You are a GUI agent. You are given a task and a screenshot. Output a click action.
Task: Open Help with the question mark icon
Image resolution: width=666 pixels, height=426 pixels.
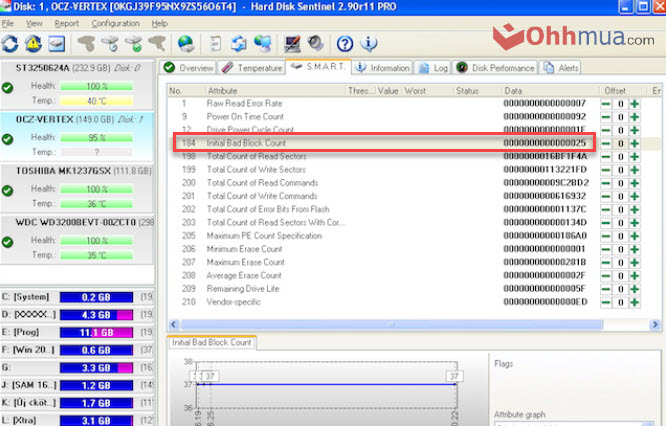(x=345, y=44)
